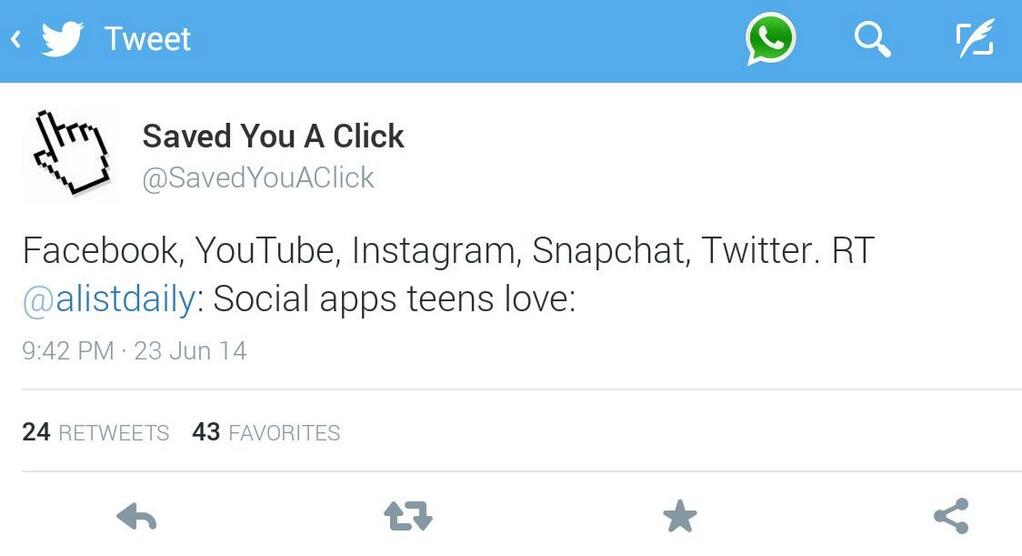Click the Twitter bird logo
1022x556 pixels.
(62, 39)
